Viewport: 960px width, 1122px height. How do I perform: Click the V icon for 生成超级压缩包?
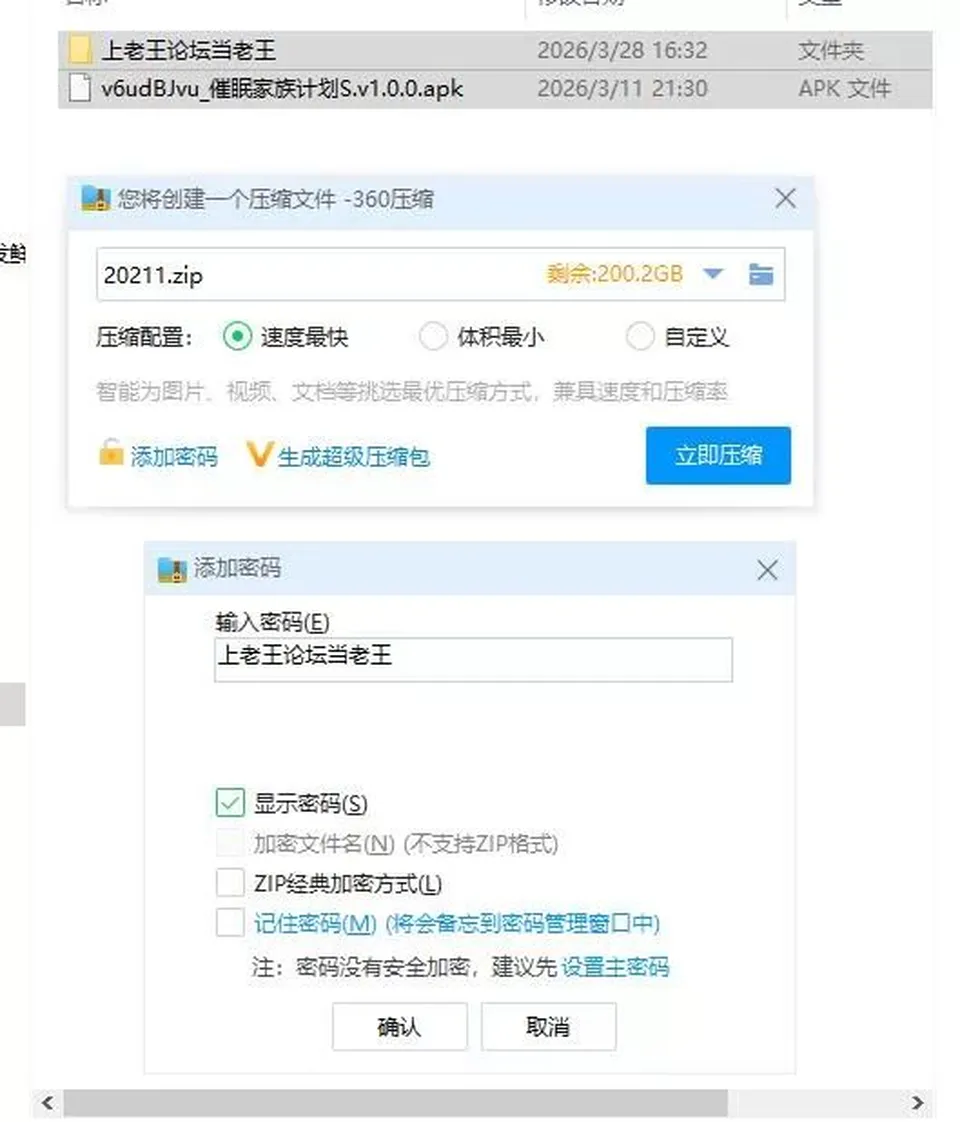pyautogui.click(x=259, y=454)
